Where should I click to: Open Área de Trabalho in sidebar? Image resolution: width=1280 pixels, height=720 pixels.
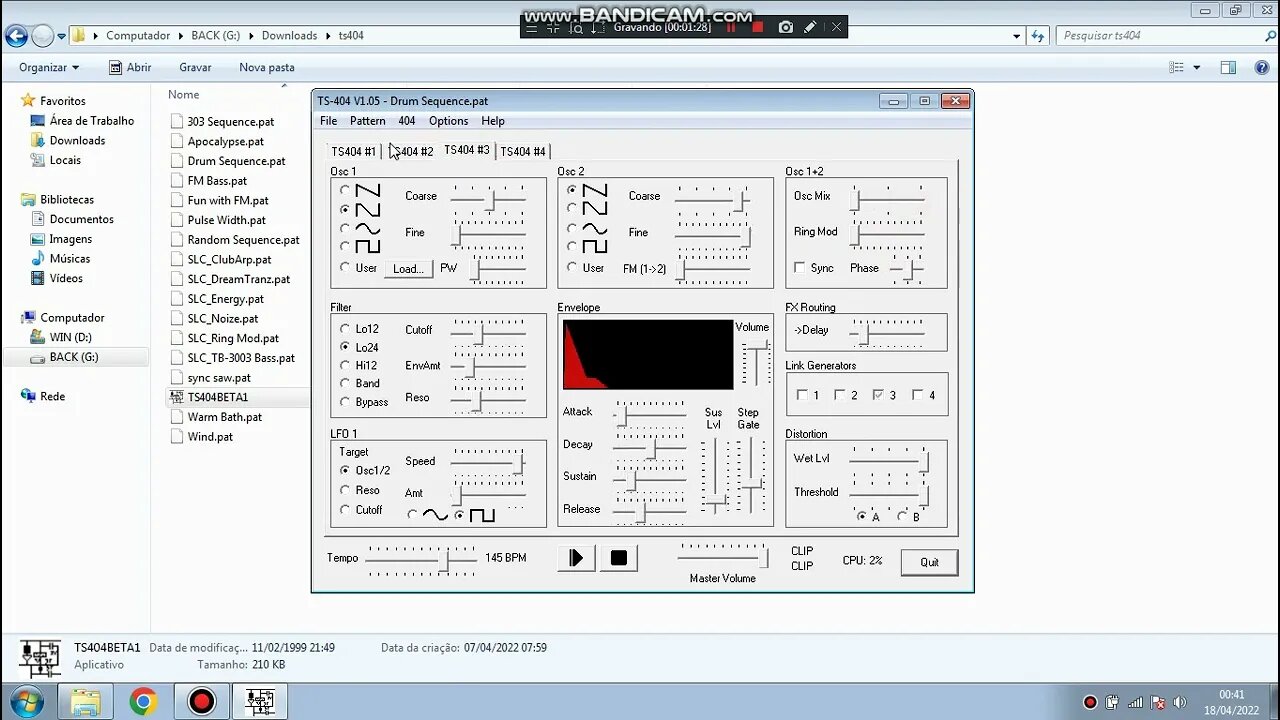[x=91, y=121]
